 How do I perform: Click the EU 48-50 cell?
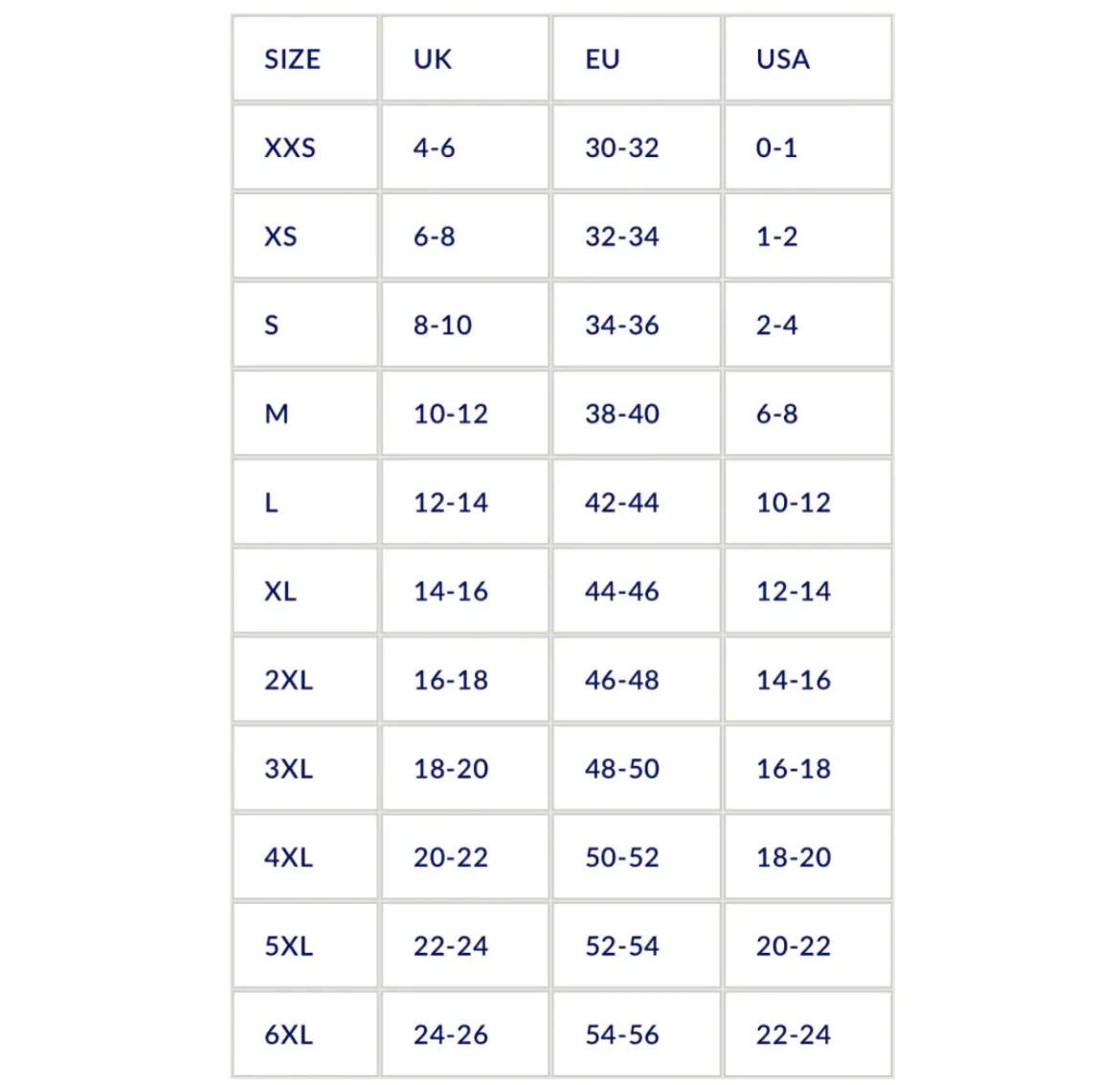637,768
